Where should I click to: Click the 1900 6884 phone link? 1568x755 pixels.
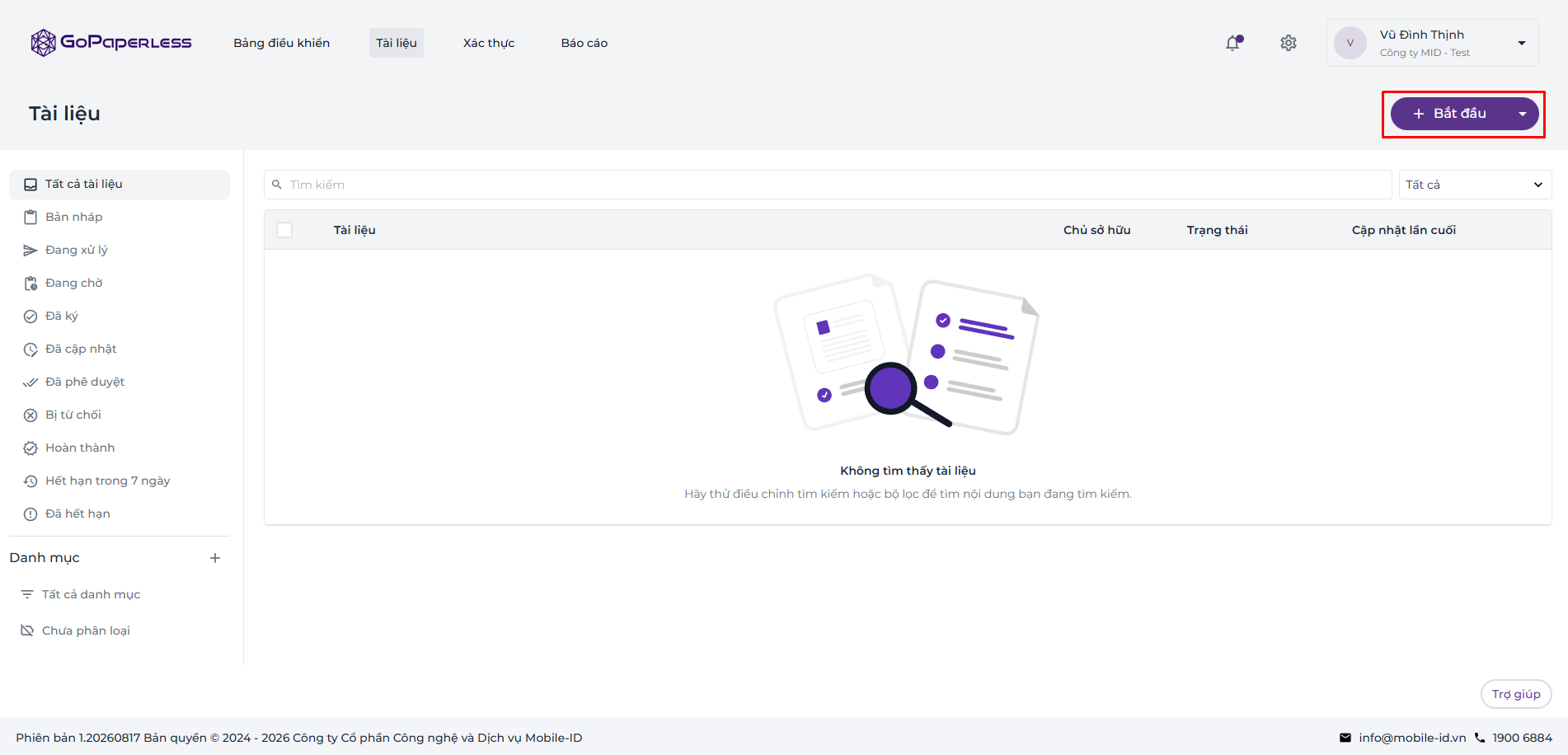(x=1522, y=738)
